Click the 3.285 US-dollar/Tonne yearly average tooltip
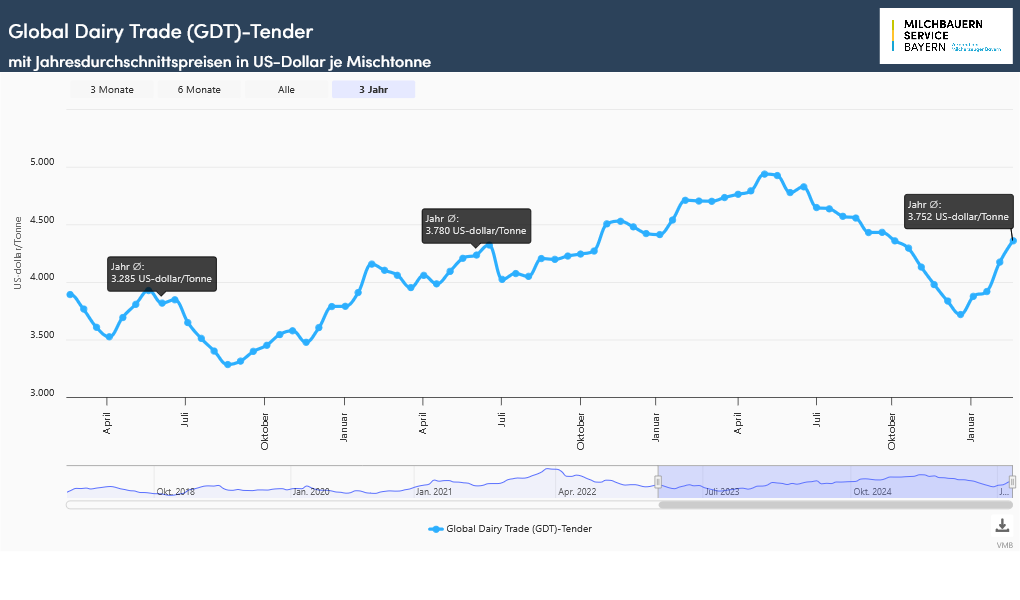This screenshot has height=600, width=1020. [161, 273]
